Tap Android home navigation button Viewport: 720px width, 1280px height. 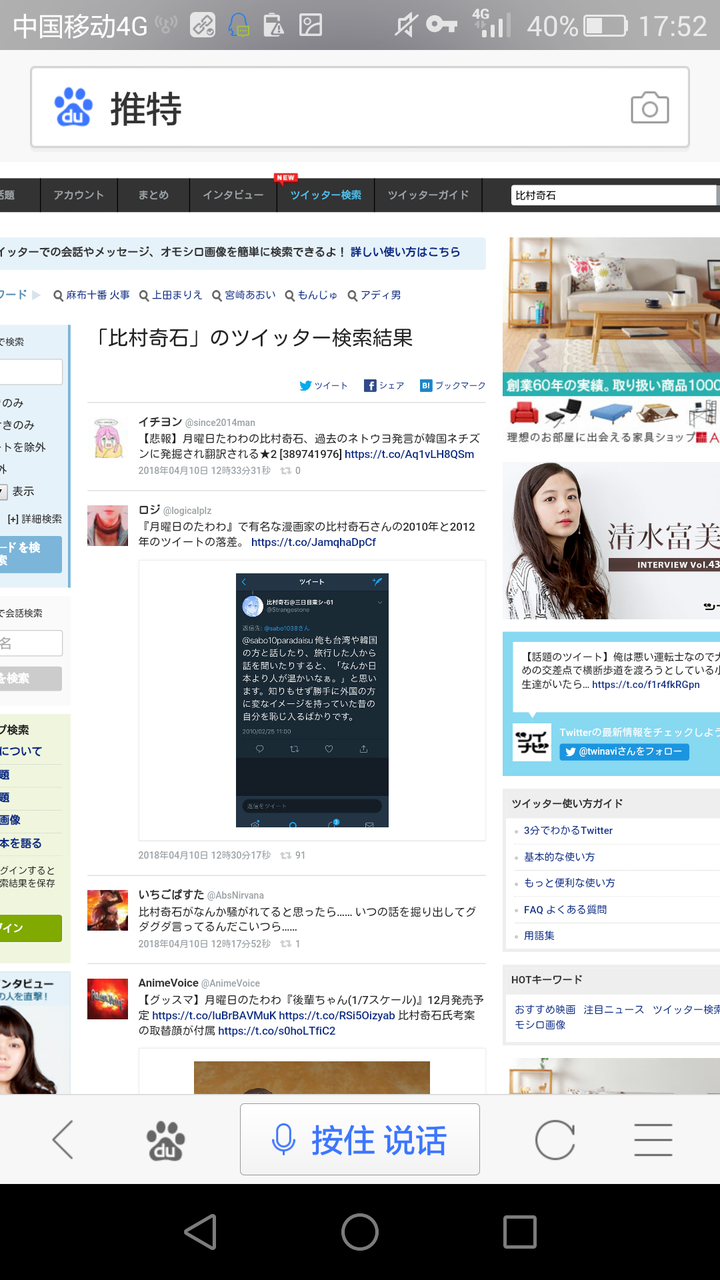pyautogui.click(x=360, y=1232)
